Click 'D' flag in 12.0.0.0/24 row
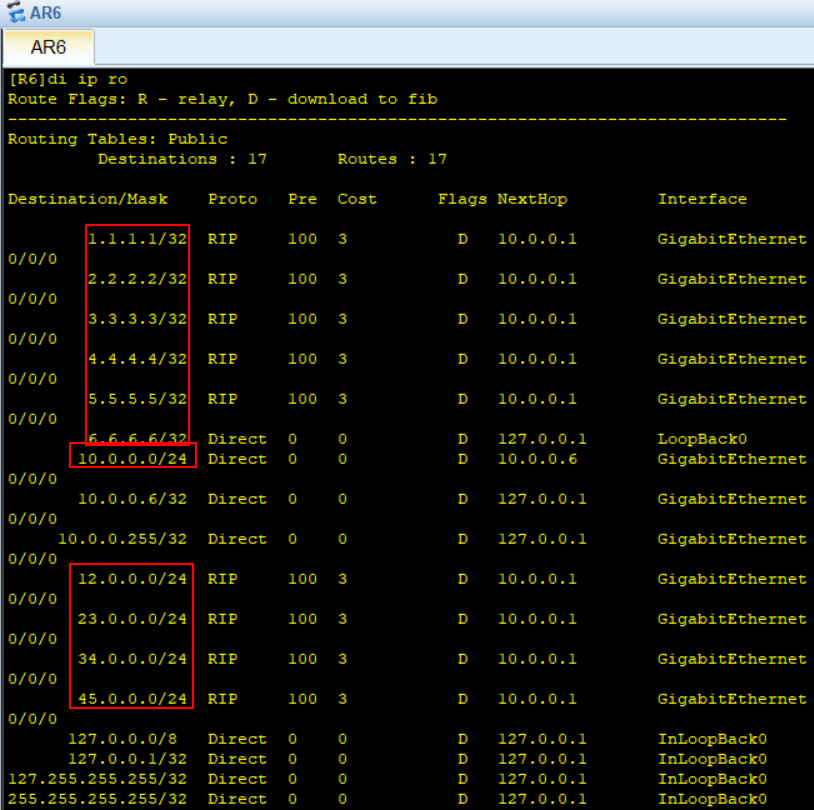Image resolution: width=814 pixels, height=810 pixels. [463, 579]
